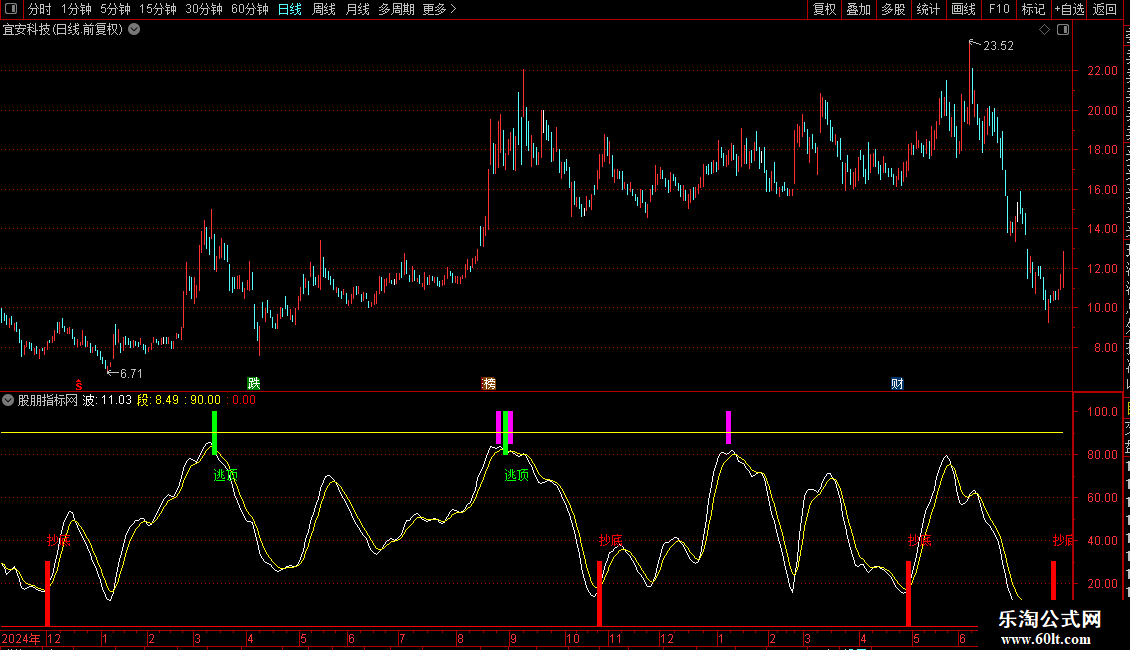The height and width of the screenshot is (650, 1130).
Task: Click the diamond icon above the chart
Action: 1044,30
